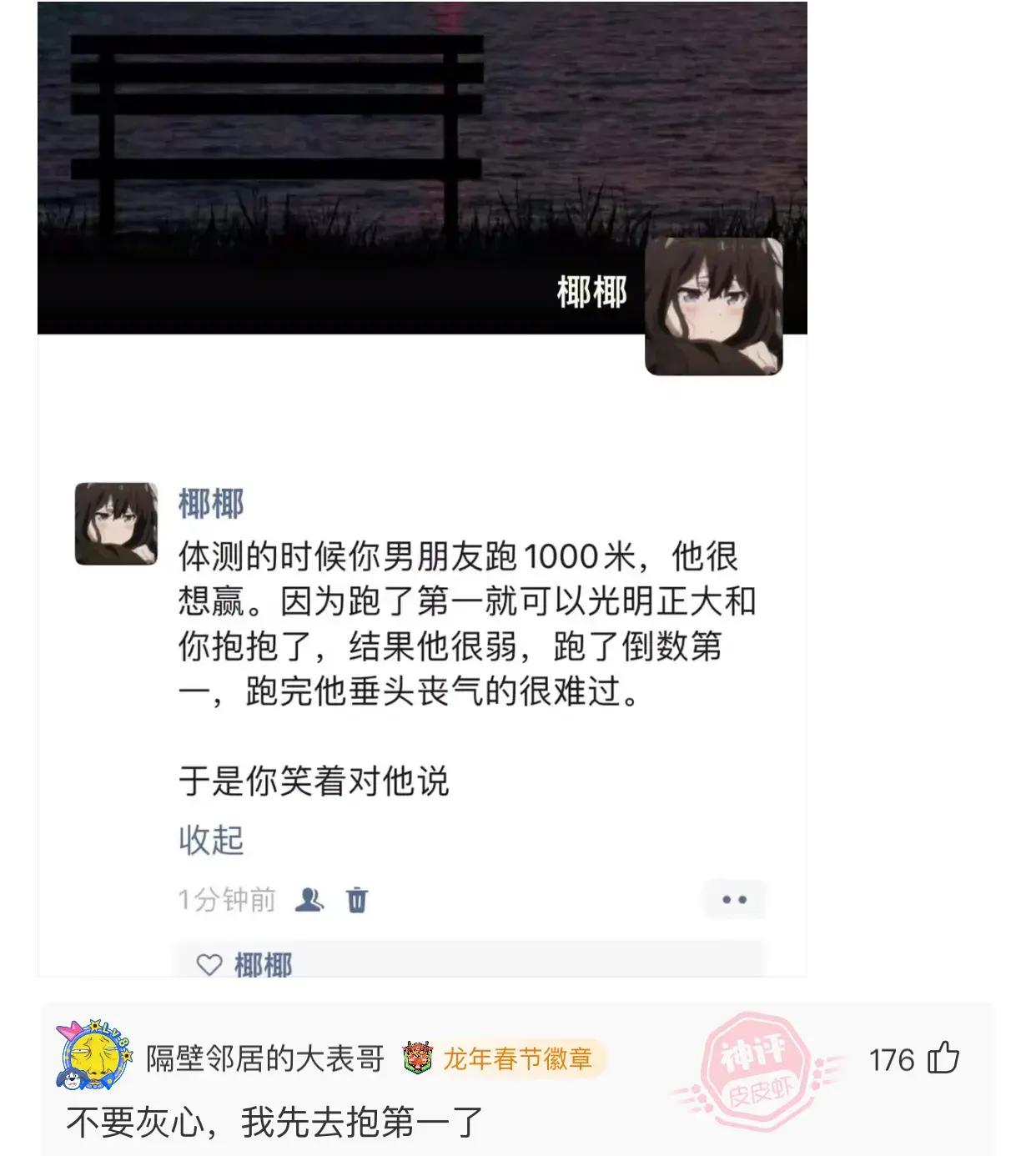This screenshot has width=1036, height=1156.
Task: Click 椰椰 name in the likes list
Action: (264, 965)
